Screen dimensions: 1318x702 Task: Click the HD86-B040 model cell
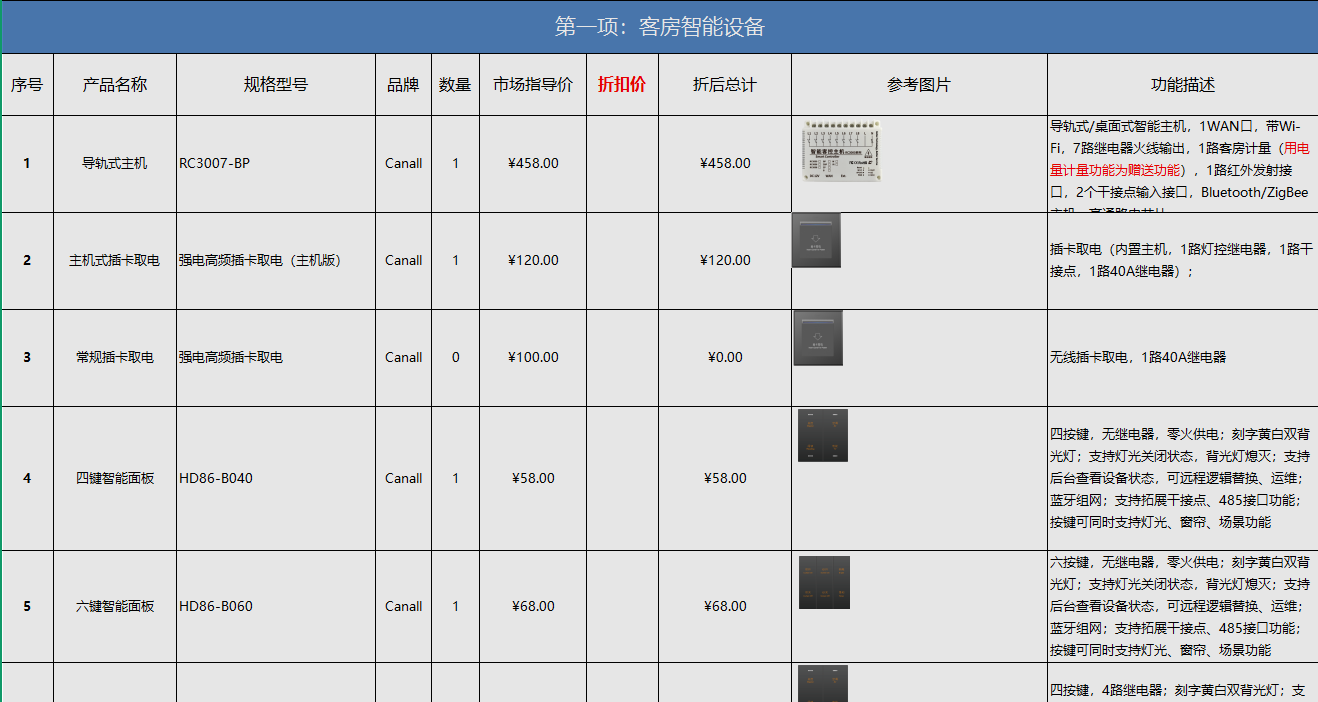(x=276, y=479)
